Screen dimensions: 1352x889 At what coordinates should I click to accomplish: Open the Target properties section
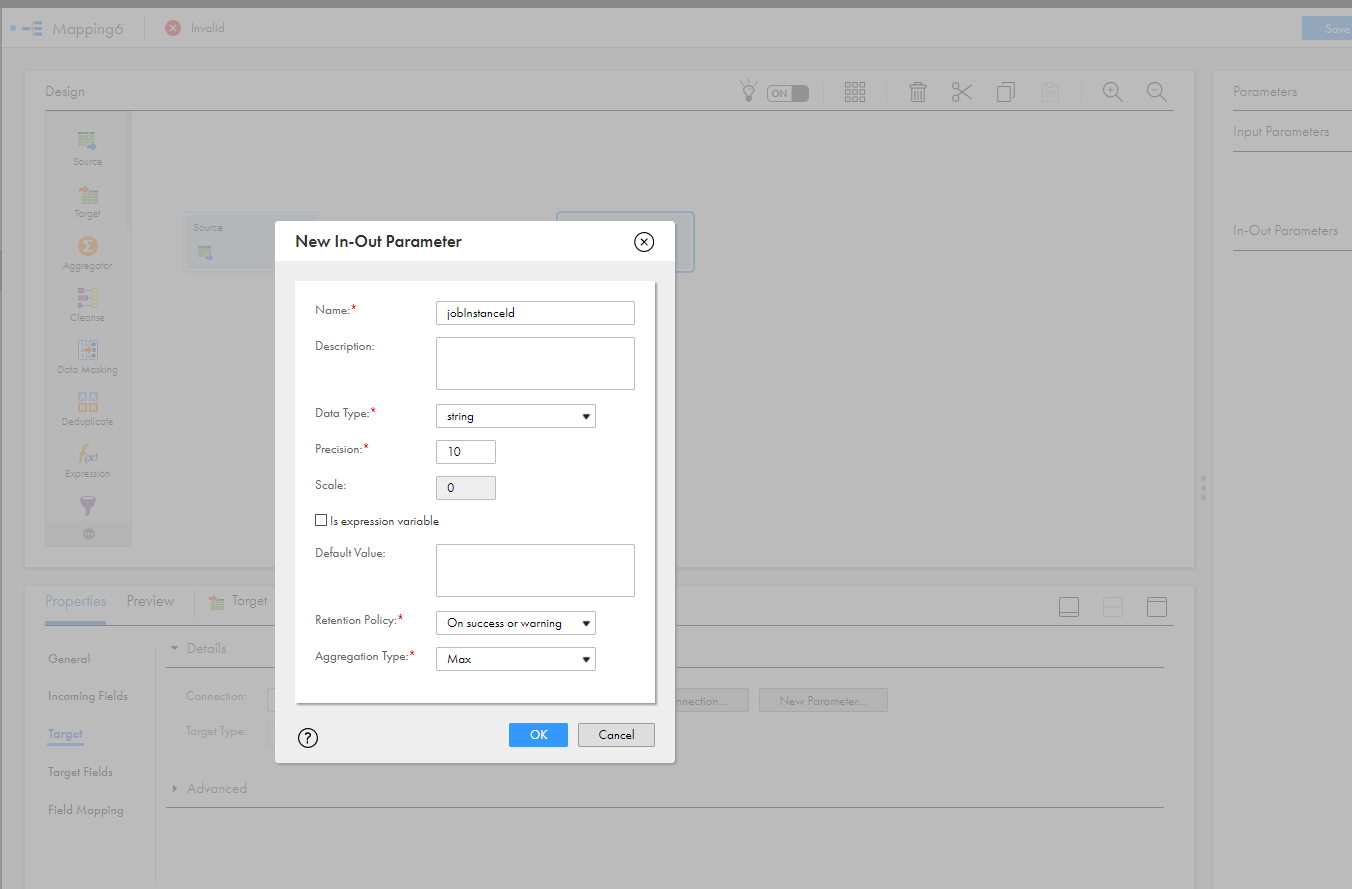tap(65, 734)
